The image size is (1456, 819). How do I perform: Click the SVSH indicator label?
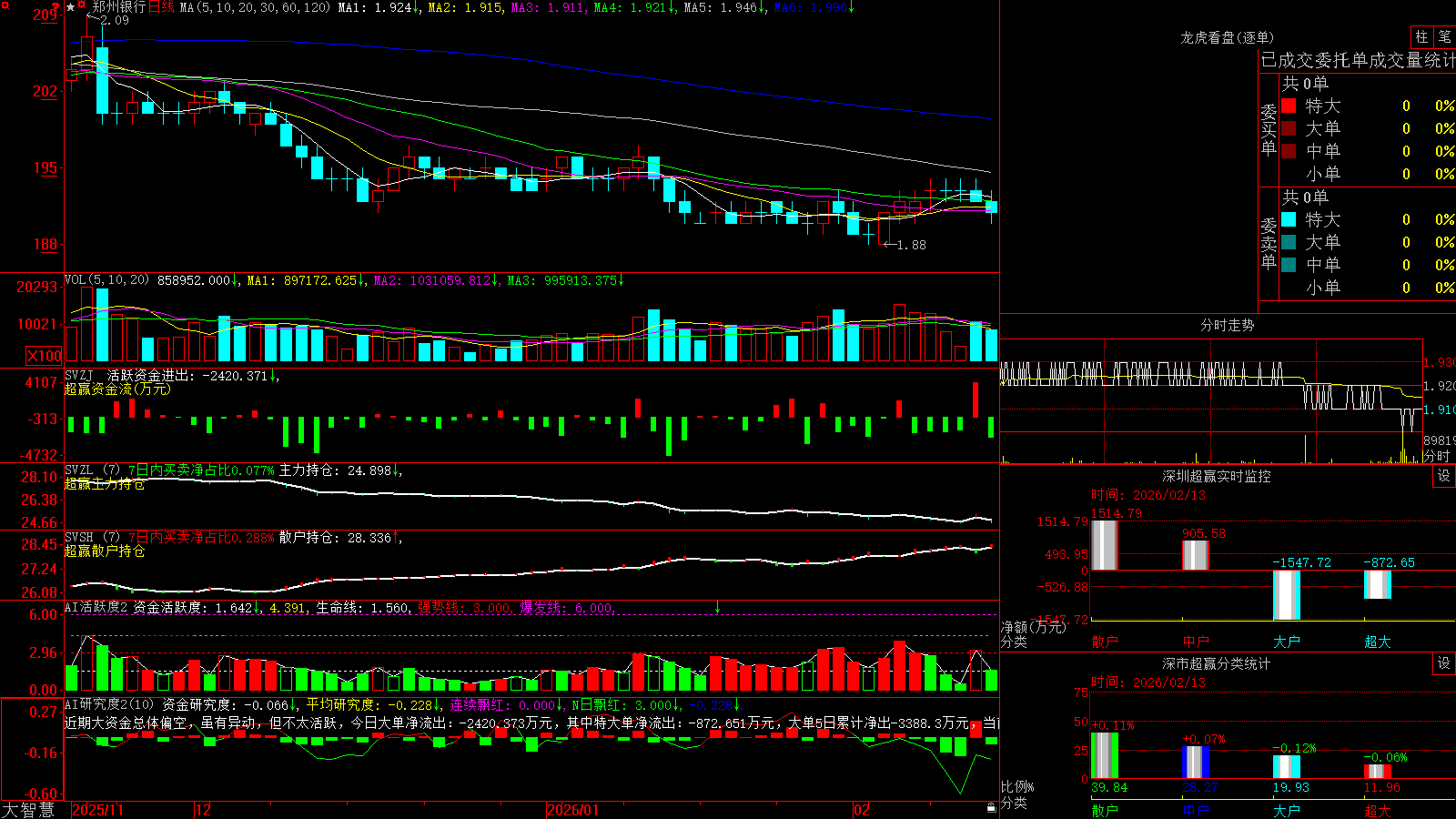pyautogui.click(x=79, y=538)
